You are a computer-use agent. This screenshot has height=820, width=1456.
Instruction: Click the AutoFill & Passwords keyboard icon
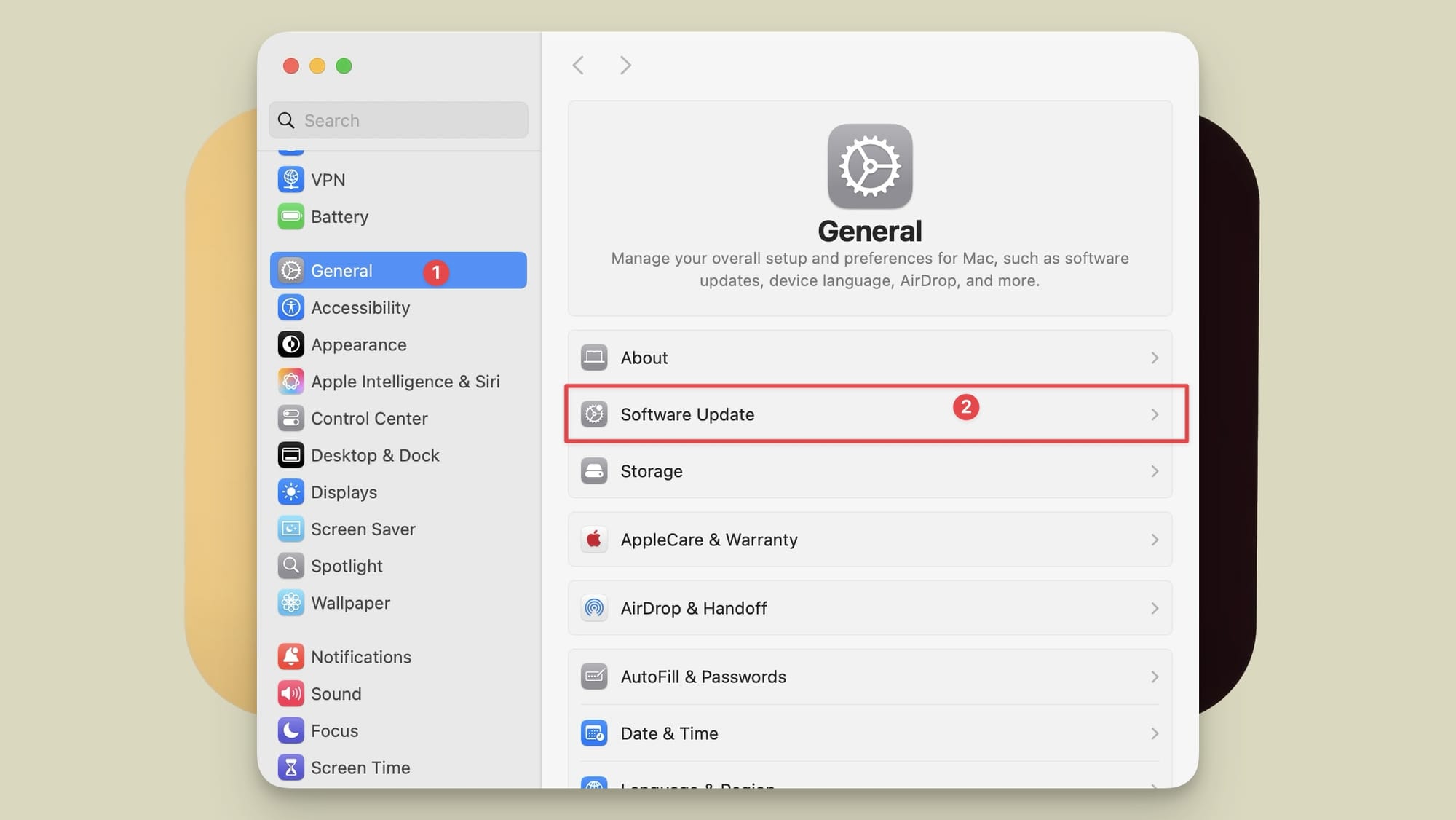coord(594,677)
